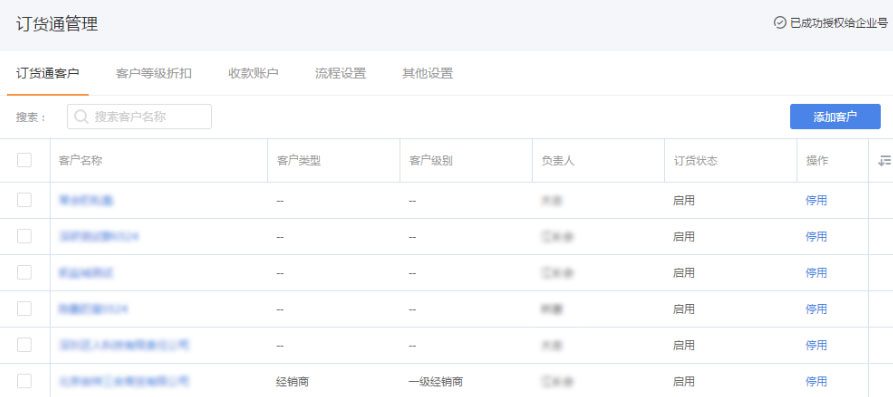Click the 经销商 customer type cell
Screen dimensions: 893x397
pos(293,382)
